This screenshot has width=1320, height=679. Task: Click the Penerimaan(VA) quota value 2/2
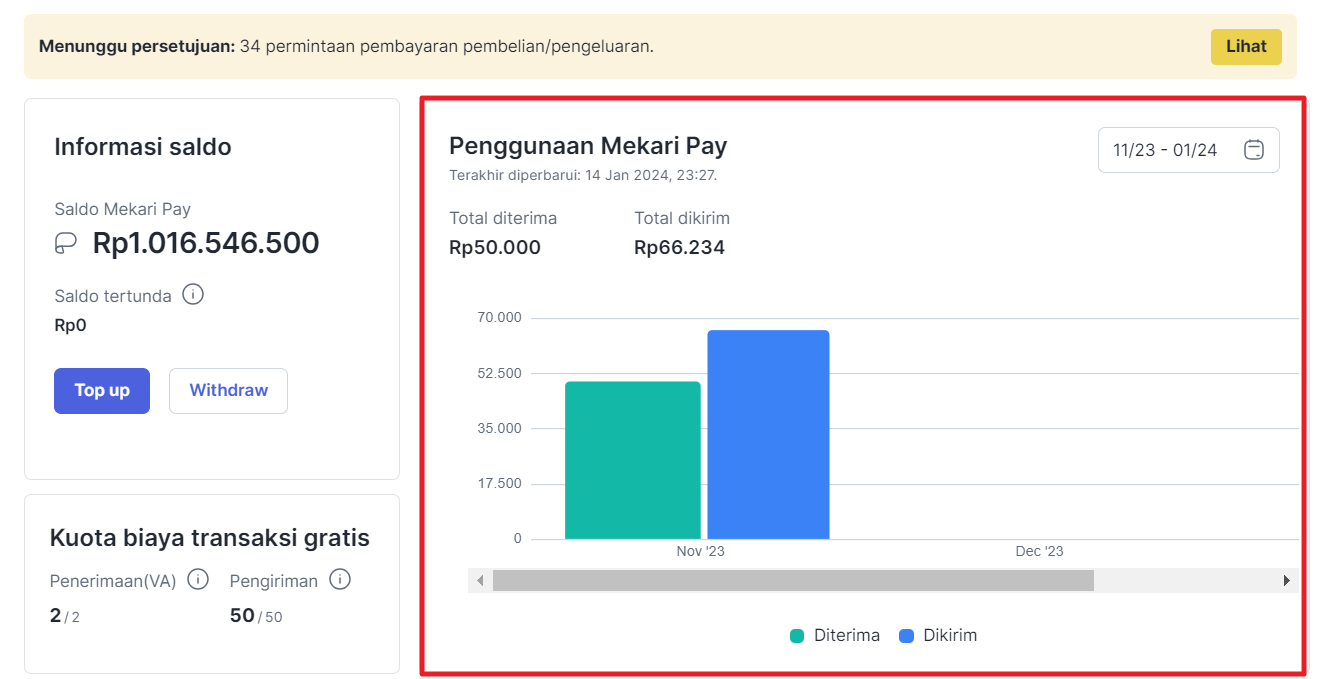tap(65, 616)
